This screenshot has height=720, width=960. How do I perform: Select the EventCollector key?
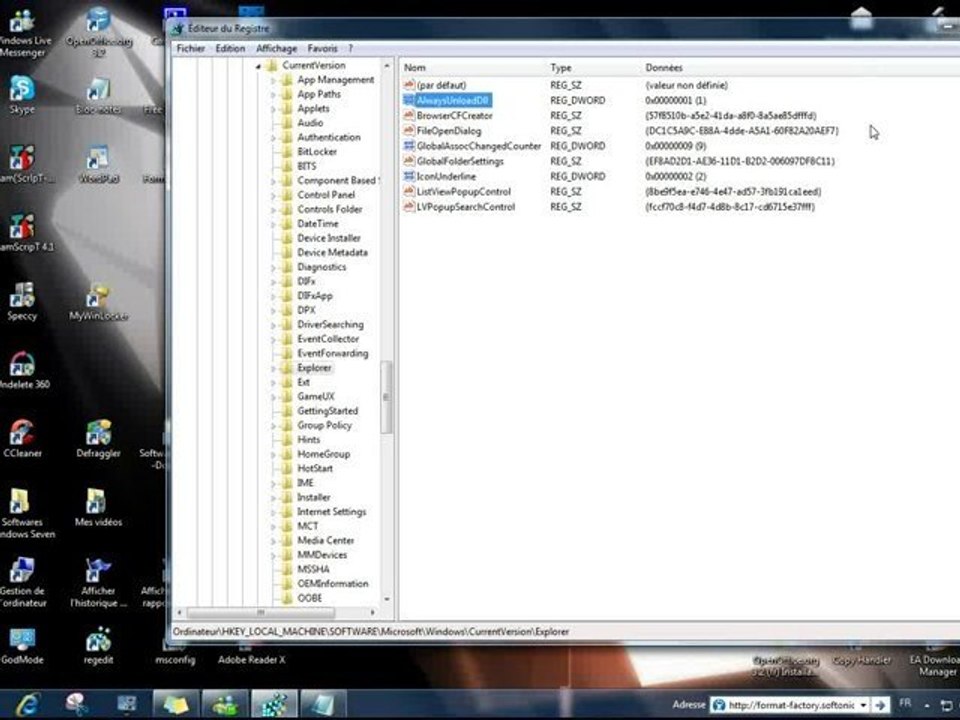point(328,339)
